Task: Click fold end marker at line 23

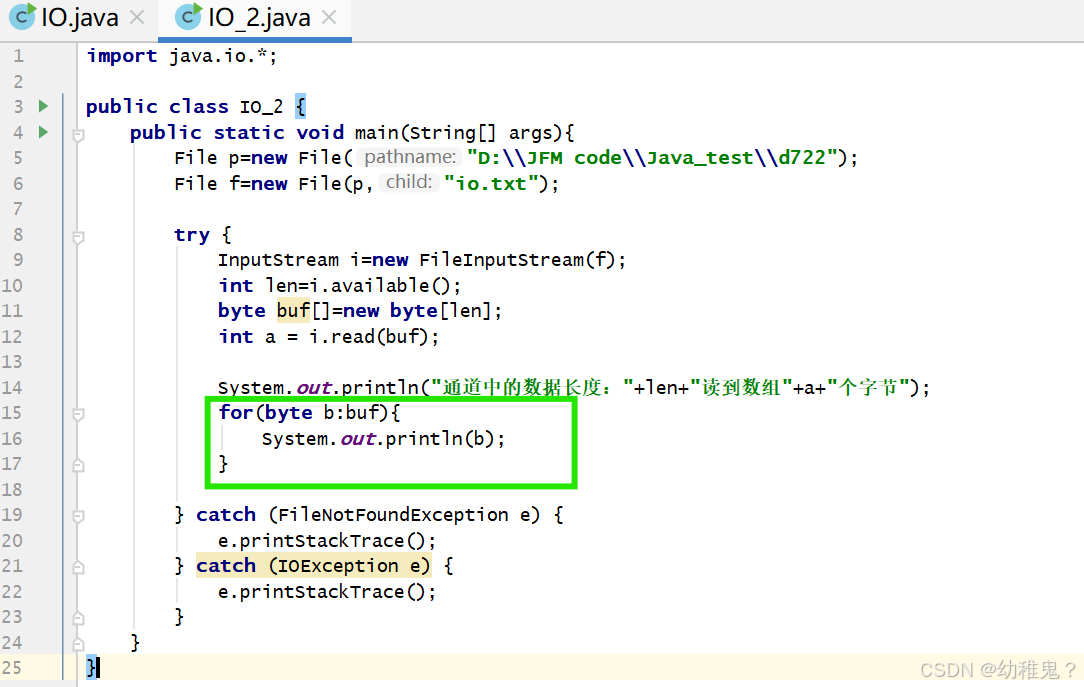Action: pyautogui.click(x=78, y=618)
